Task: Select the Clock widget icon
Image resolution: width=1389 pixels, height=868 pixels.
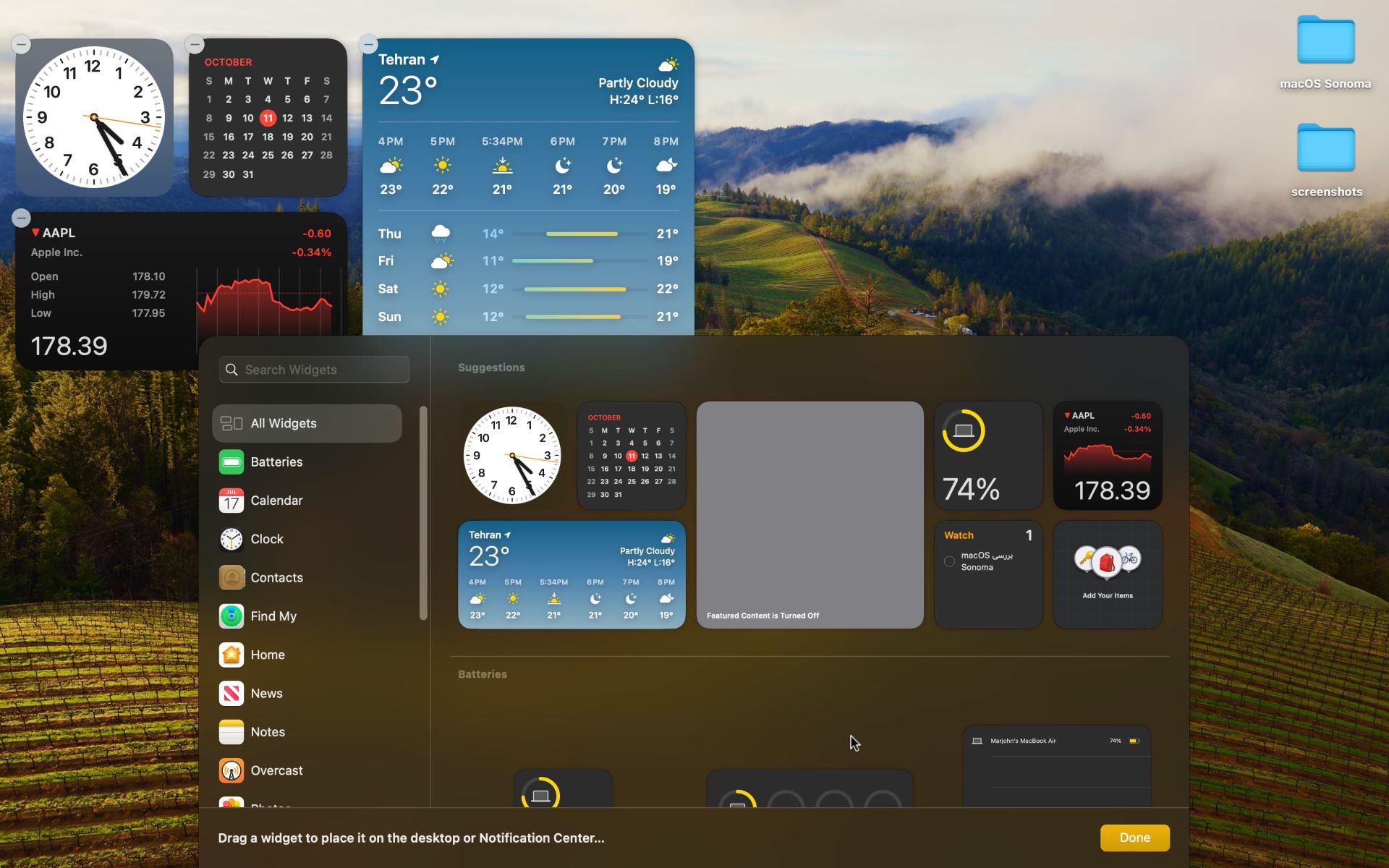Action: [230, 538]
